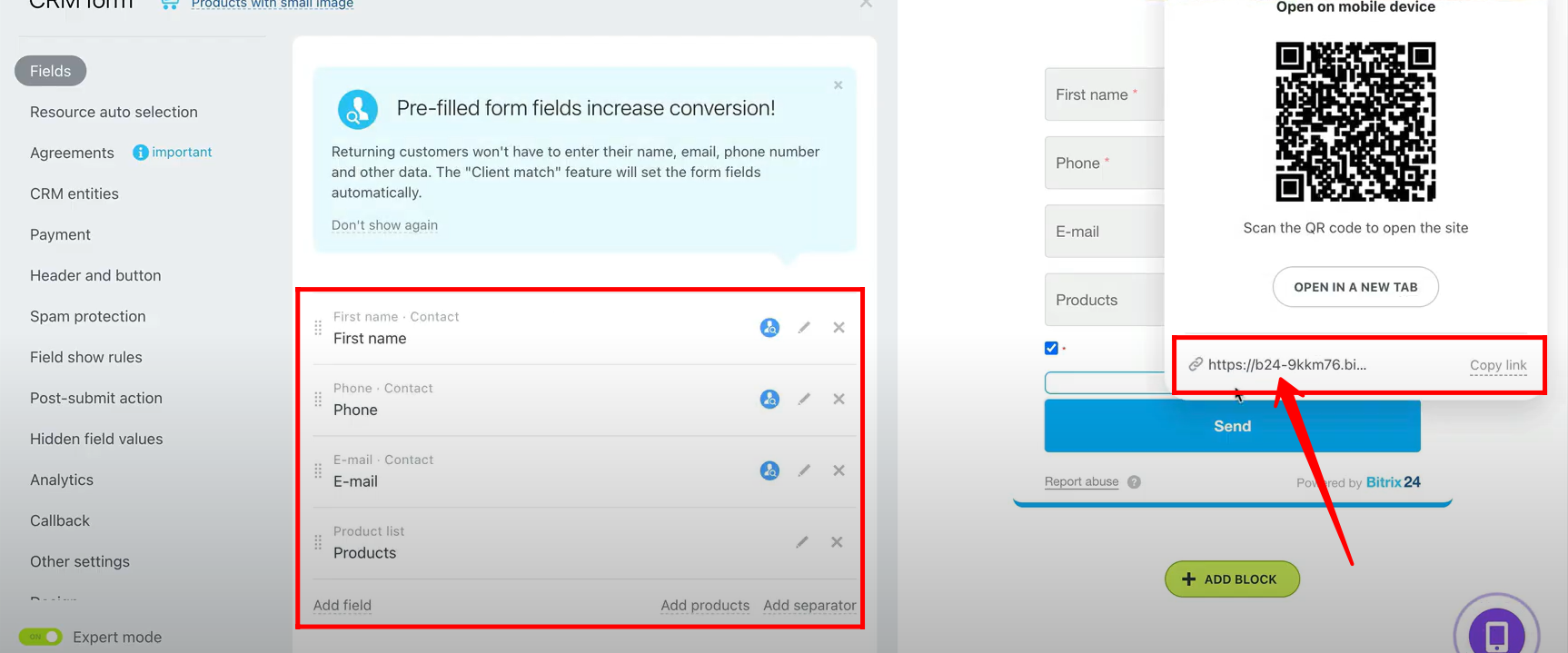Image resolution: width=1568 pixels, height=653 pixels.
Task: Edit the Products field with pencil icon
Action: point(802,542)
